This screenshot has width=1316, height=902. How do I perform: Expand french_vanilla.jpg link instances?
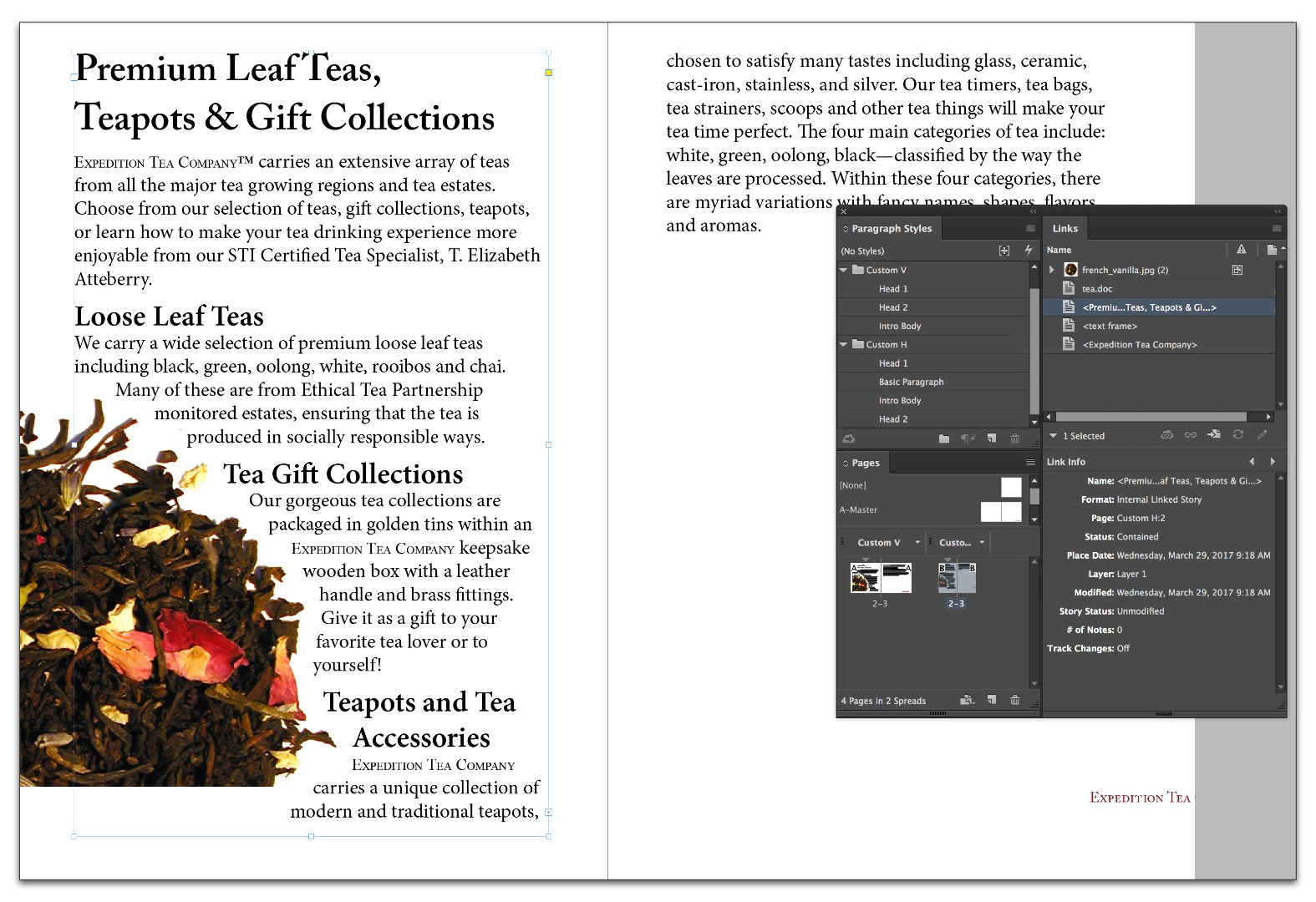tap(1052, 270)
